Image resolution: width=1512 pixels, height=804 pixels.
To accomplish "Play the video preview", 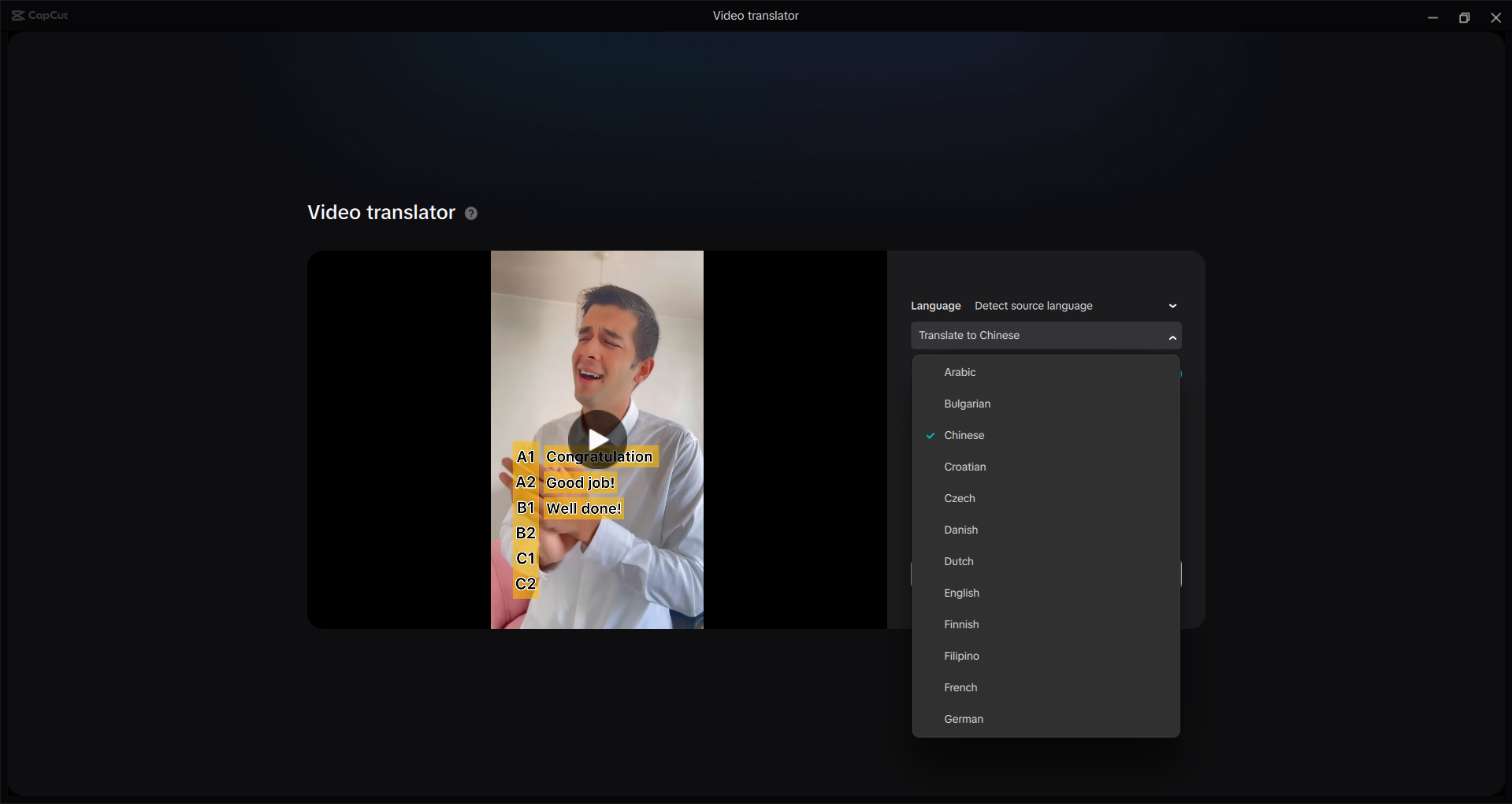I will point(597,439).
